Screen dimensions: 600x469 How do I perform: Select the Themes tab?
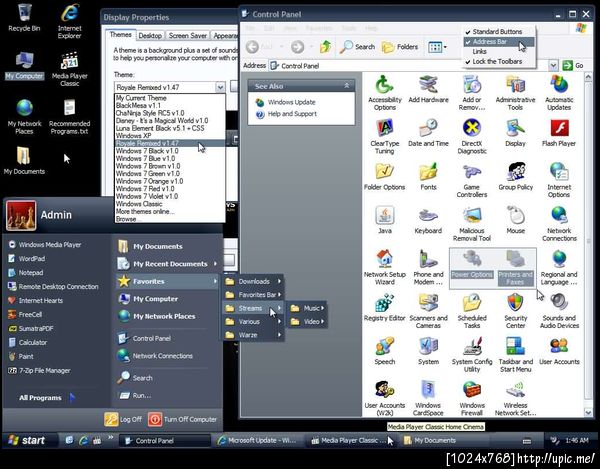pyautogui.click(x=121, y=35)
